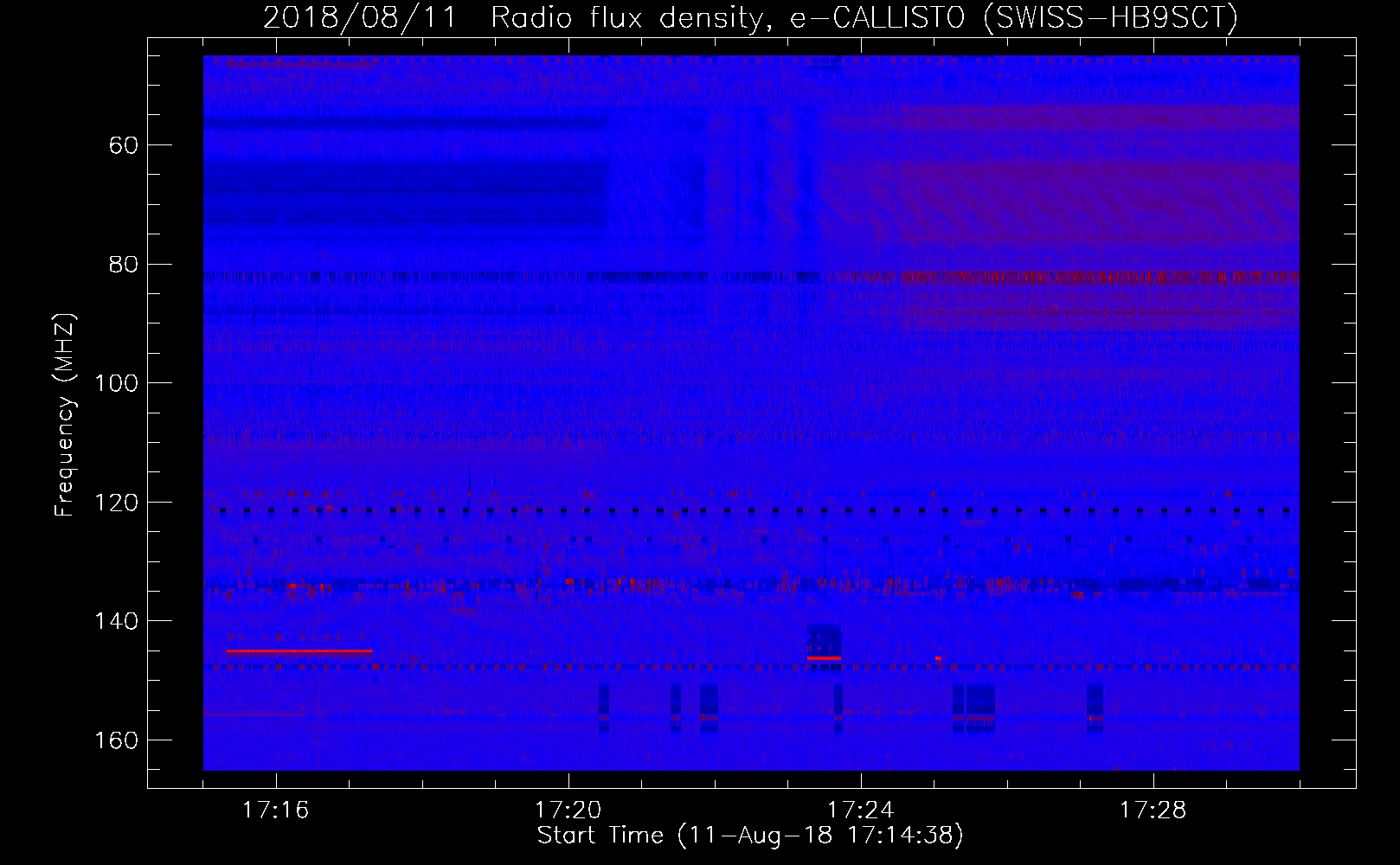Viewport: 1400px width, 865px height.
Task: Click the 80 frequency tick label
Action: tap(124, 265)
